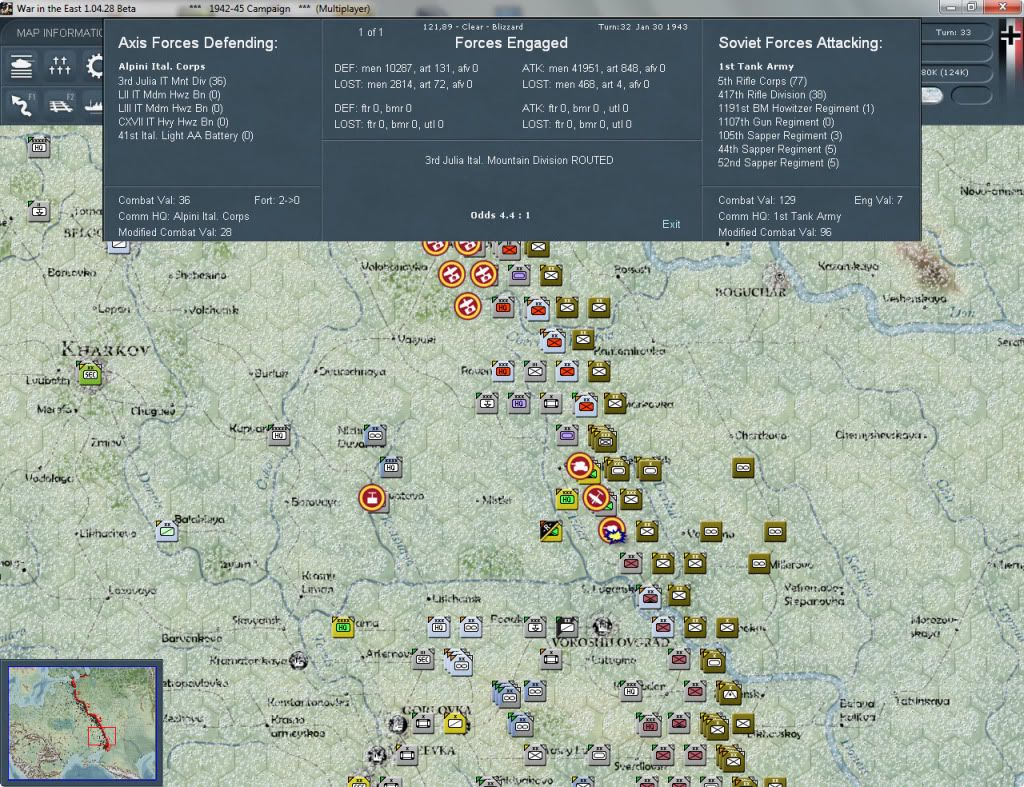Open the MAP INFORMATION tab

click(x=59, y=33)
